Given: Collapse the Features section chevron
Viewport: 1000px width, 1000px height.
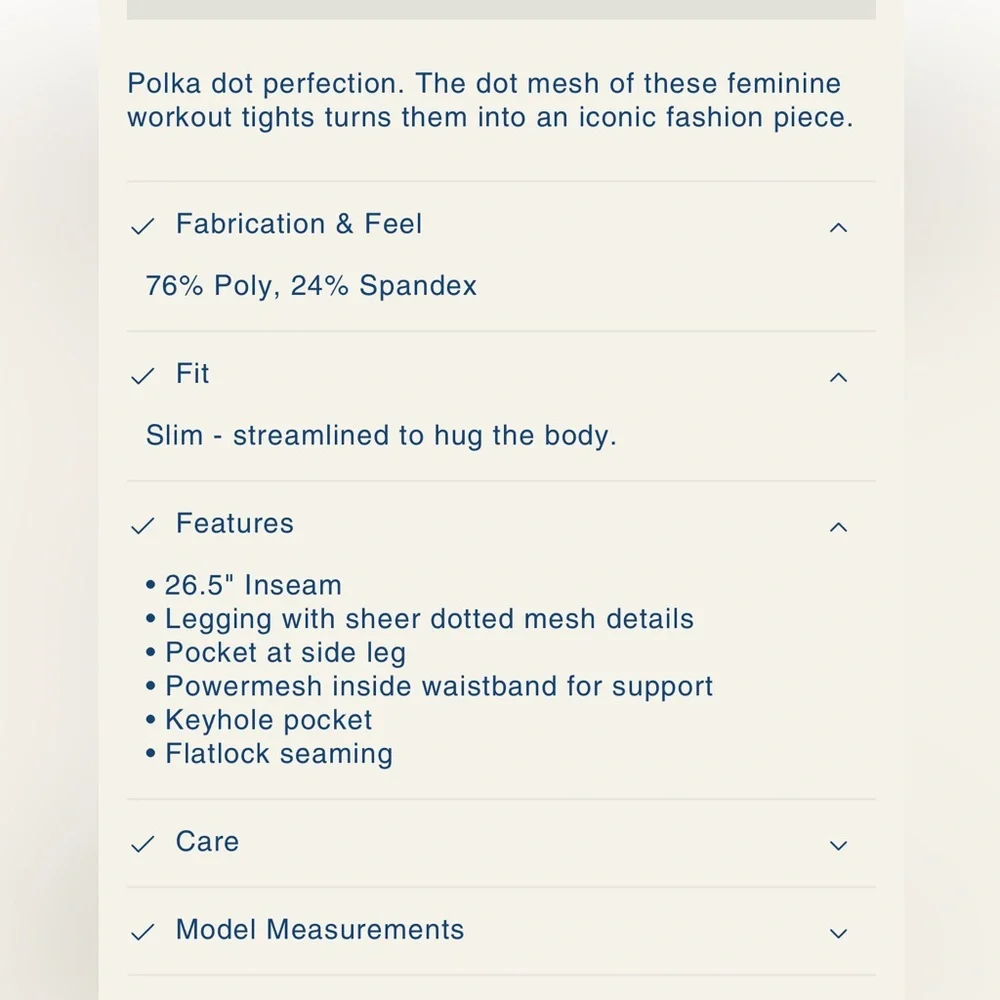Looking at the screenshot, I should coord(838,527).
